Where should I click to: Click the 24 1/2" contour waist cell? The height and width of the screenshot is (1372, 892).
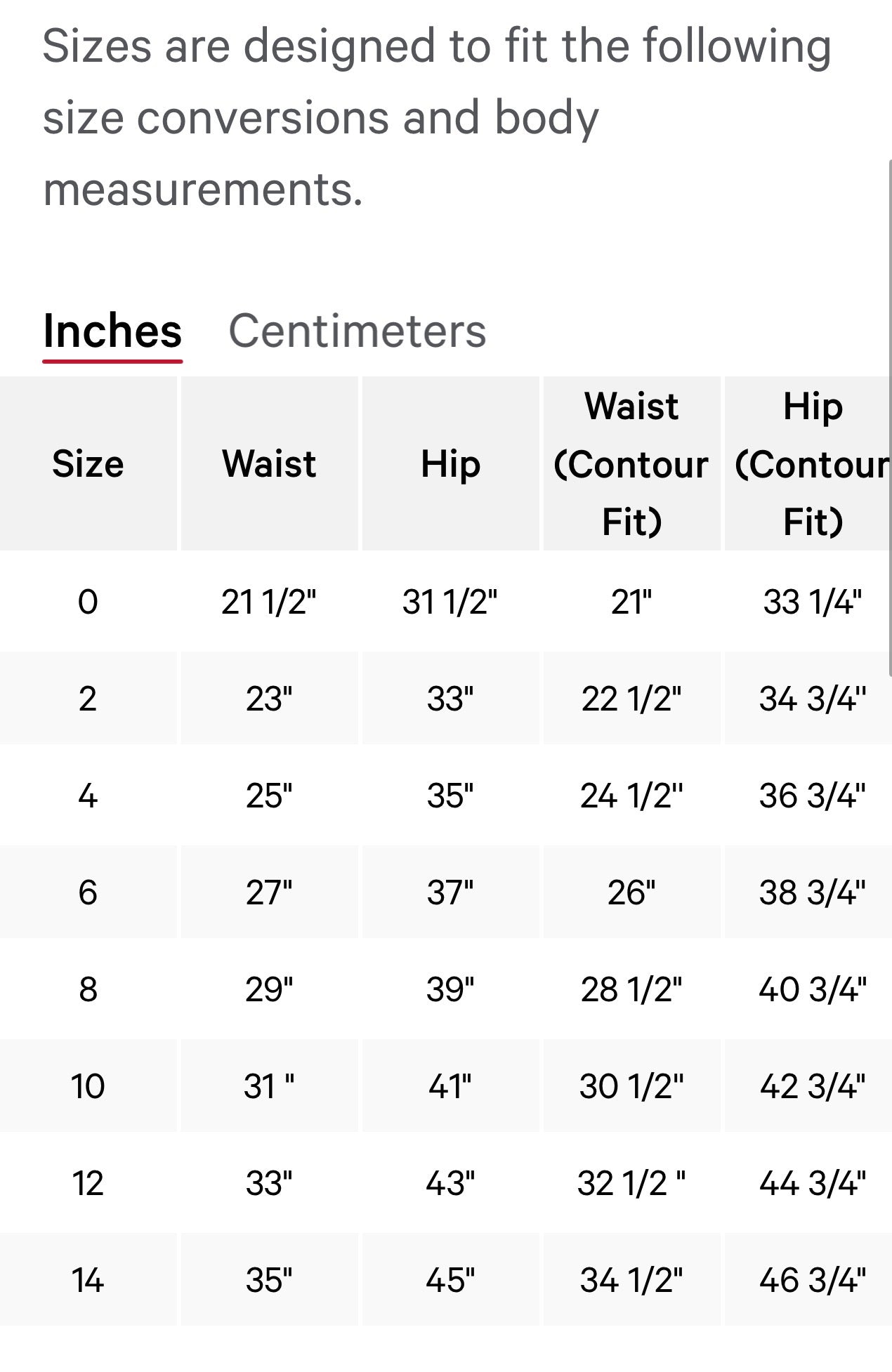[x=631, y=796]
